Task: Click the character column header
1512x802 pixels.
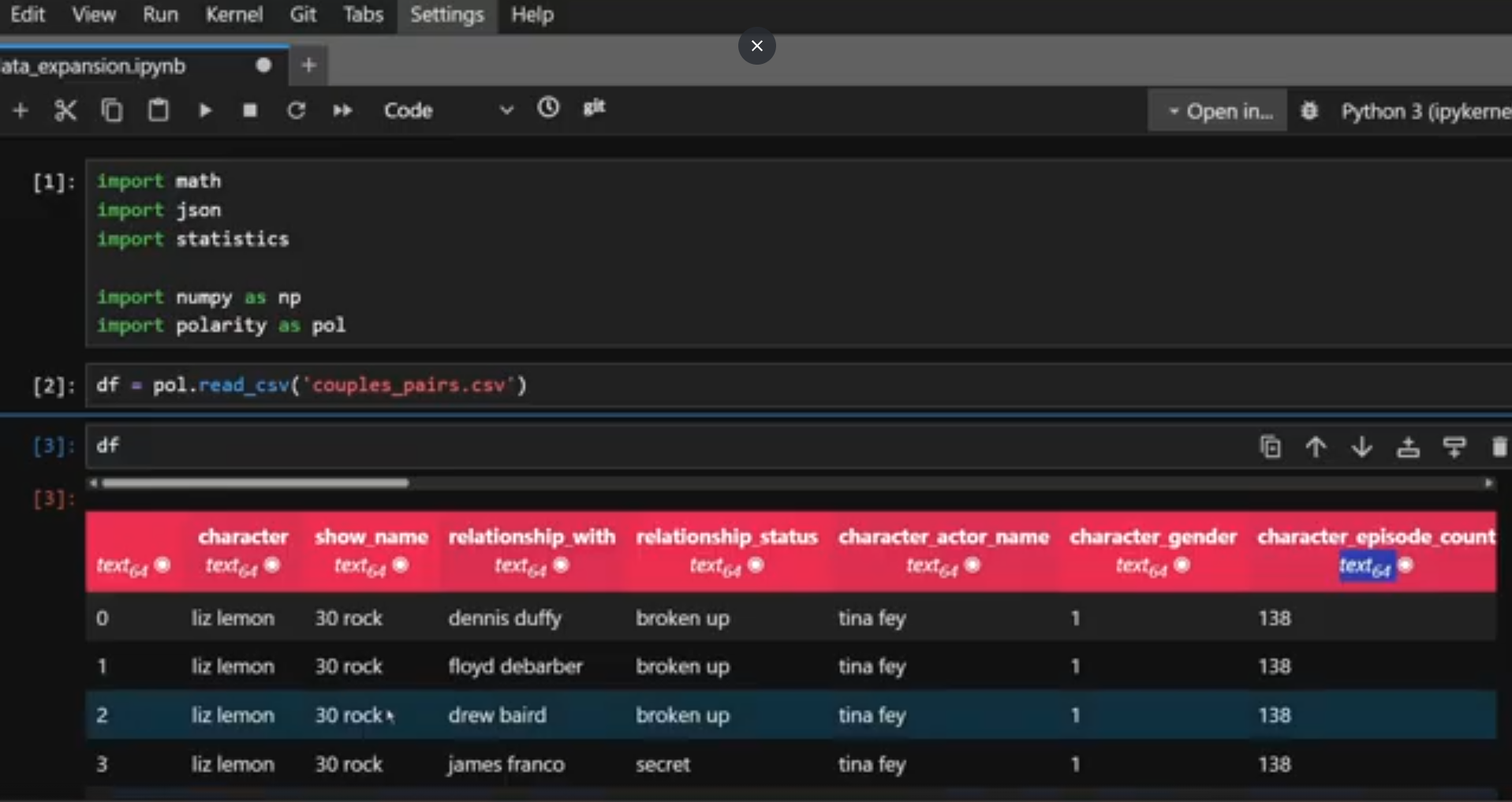Action: pyautogui.click(x=243, y=537)
